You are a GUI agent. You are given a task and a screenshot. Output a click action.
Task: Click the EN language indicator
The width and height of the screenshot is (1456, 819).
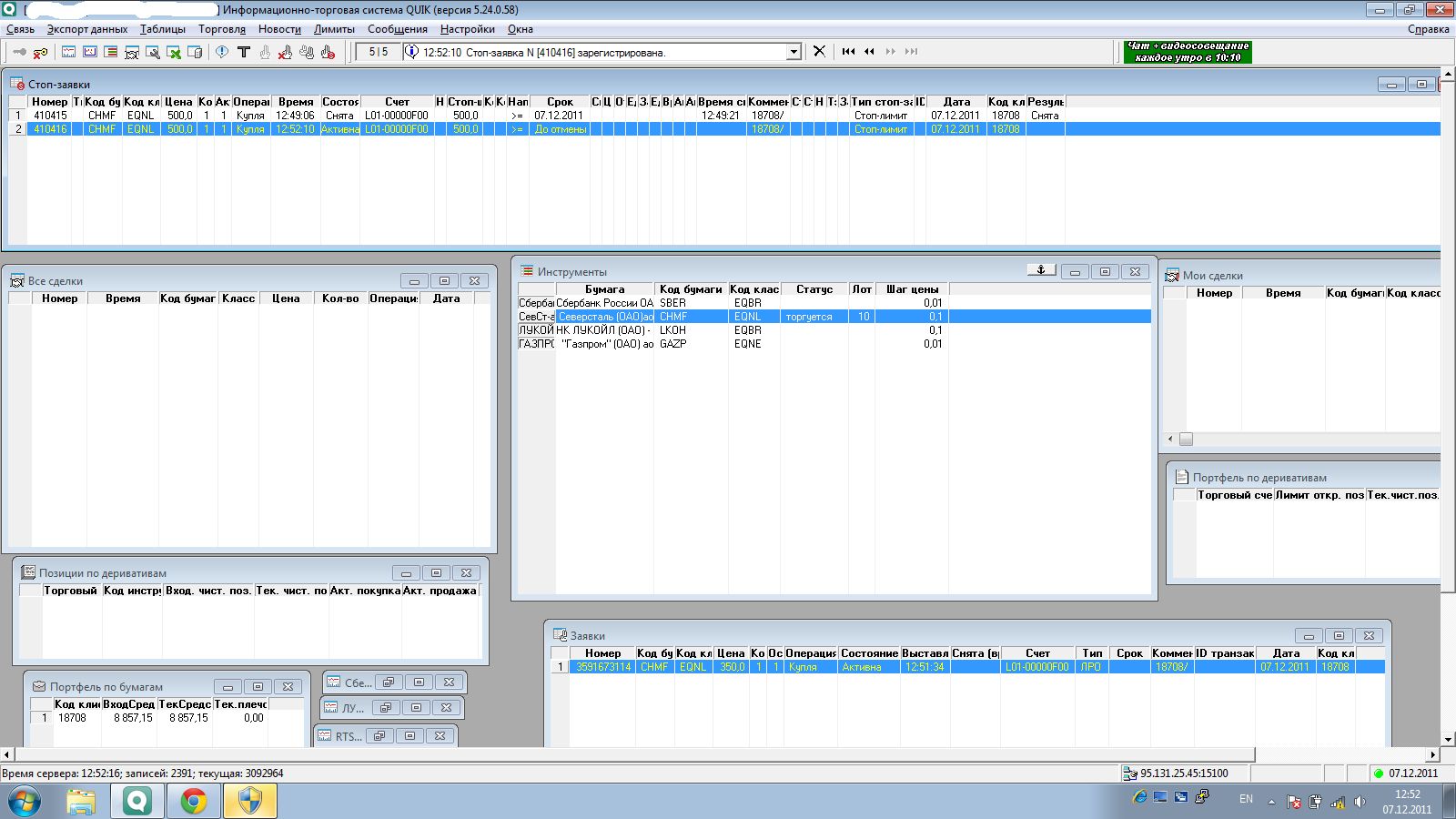[1246, 799]
